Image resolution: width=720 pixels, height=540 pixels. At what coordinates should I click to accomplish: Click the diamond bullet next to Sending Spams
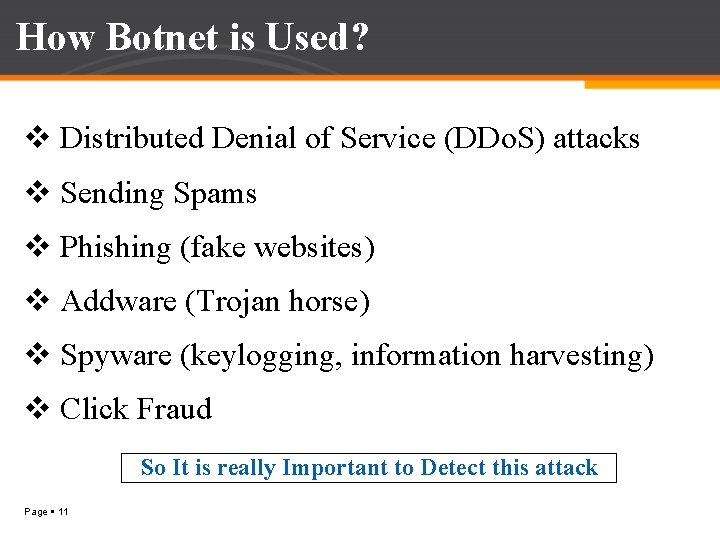(38, 192)
